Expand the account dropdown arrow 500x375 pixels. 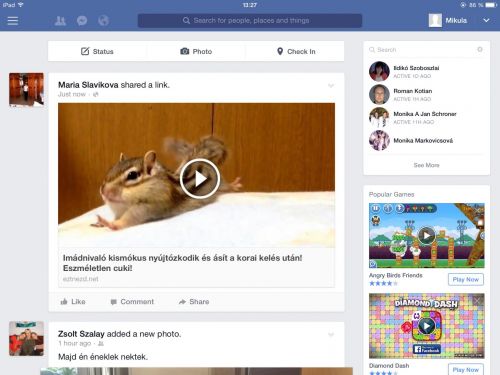point(486,21)
